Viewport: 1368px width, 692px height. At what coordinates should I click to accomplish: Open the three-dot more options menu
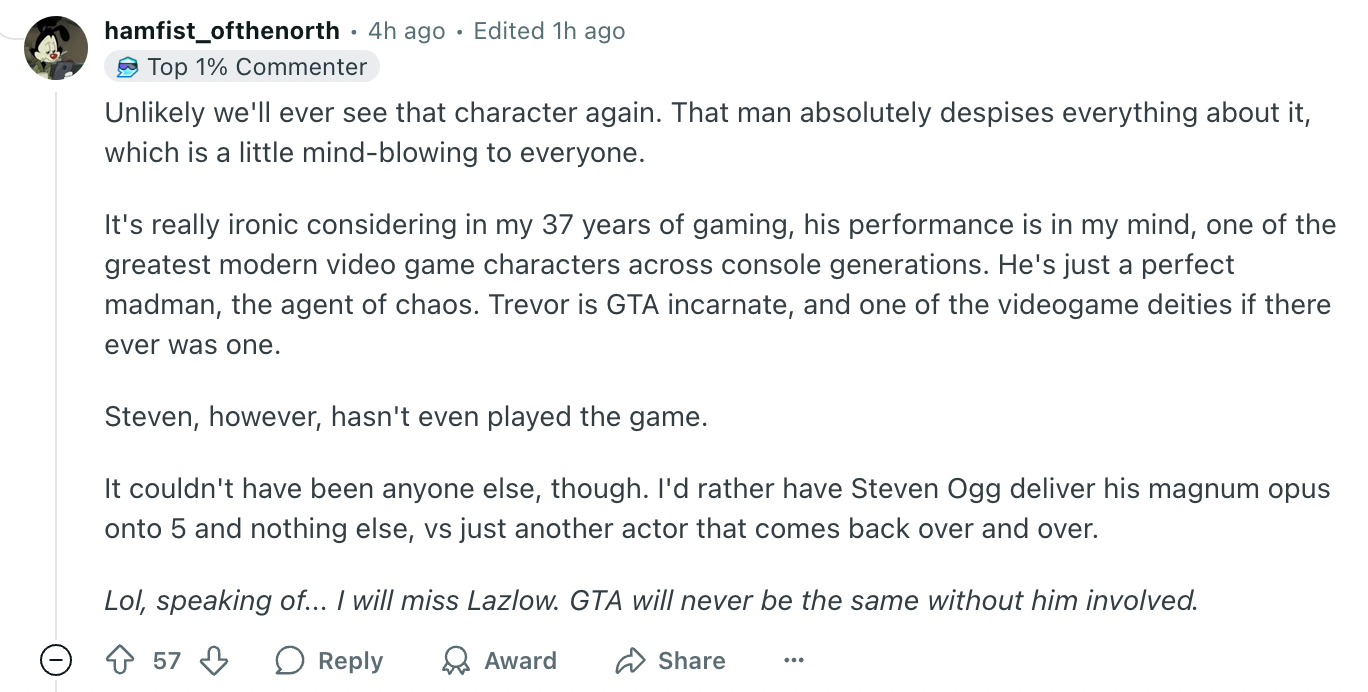(x=794, y=660)
